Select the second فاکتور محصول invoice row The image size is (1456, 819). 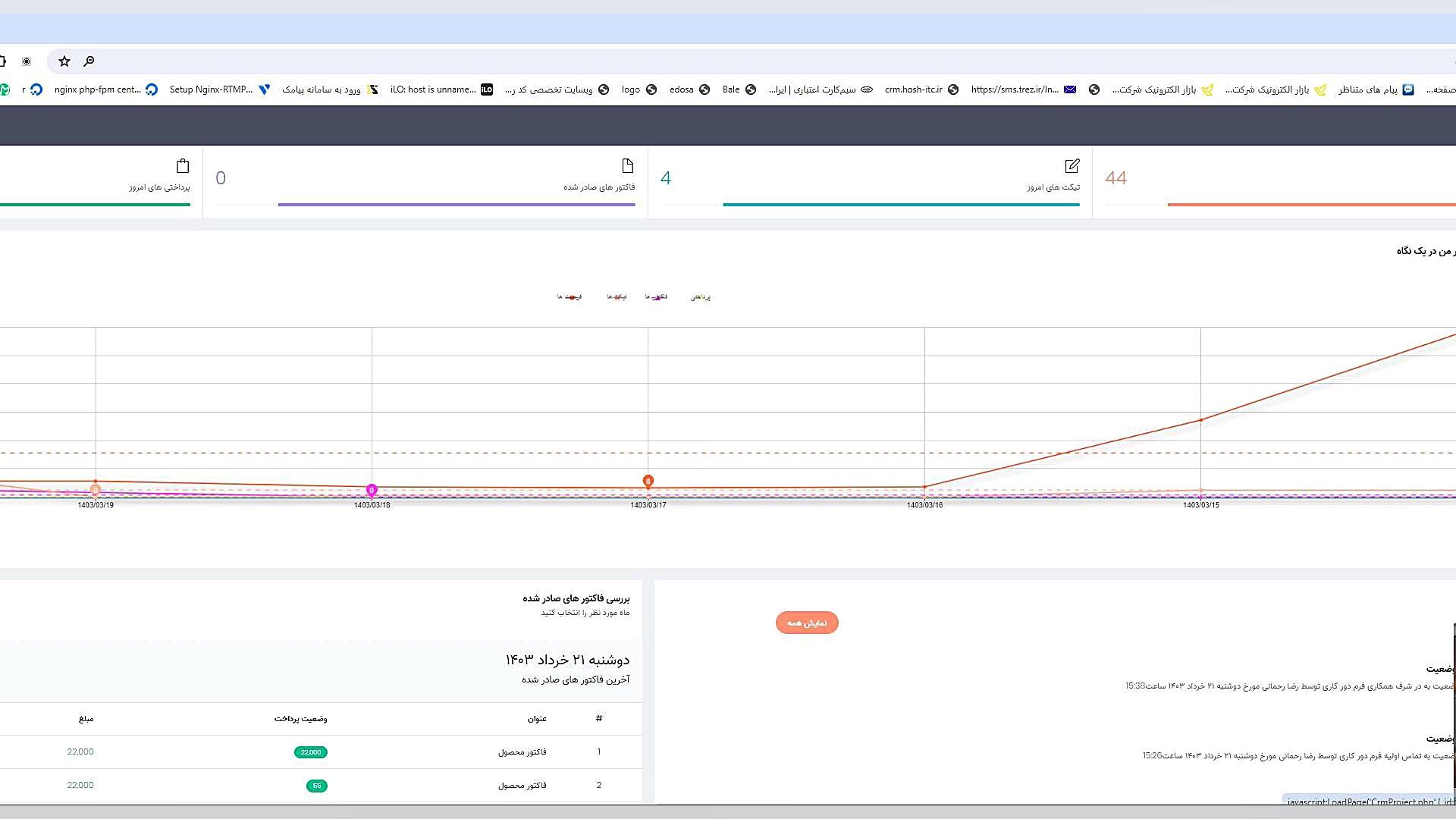tap(522, 786)
